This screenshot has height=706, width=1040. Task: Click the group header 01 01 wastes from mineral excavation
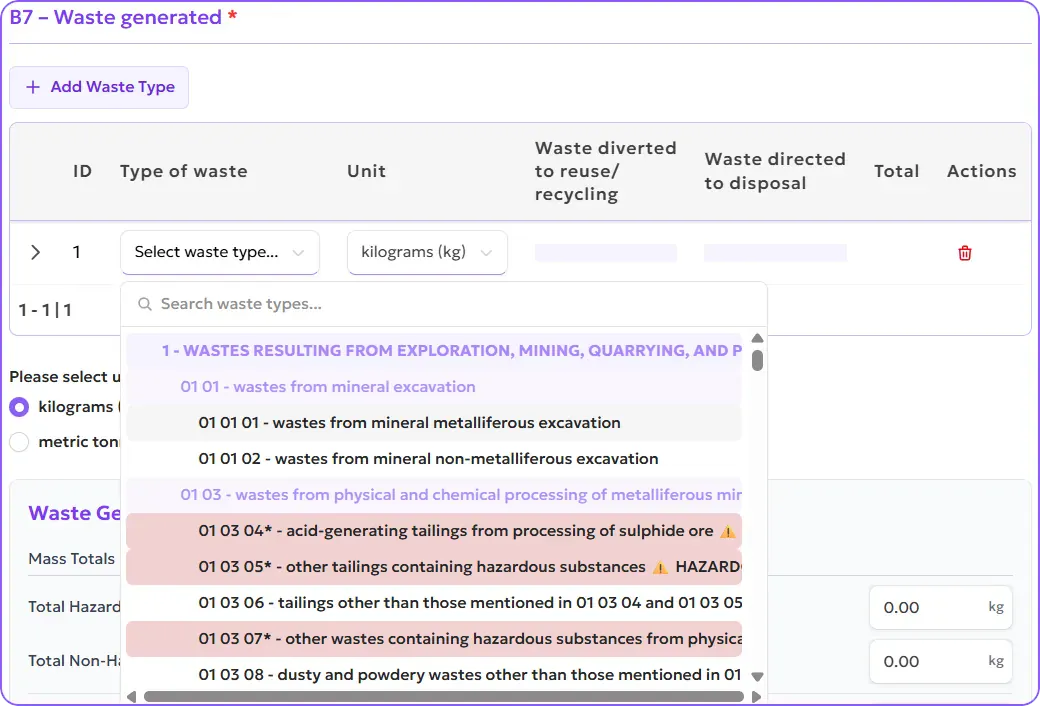click(434, 387)
